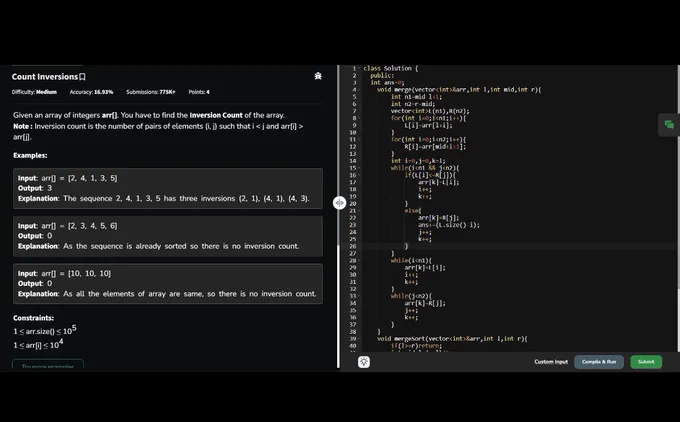This screenshot has width=680, height=422.
Task: Click the 'vector<int>L(n1),R(n2);' code line
Action: click(430, 111)
